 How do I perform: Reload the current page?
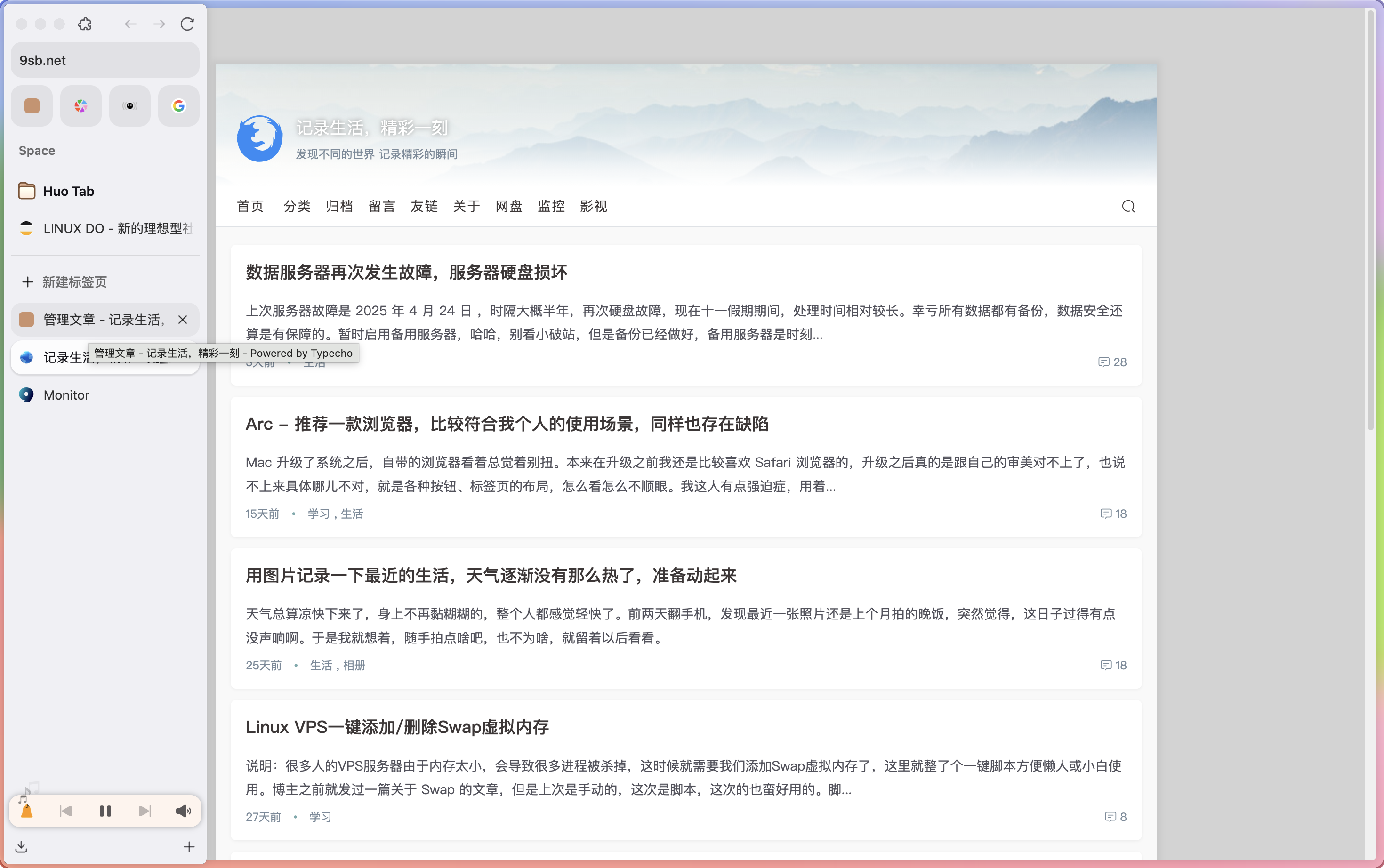click(187, 24)
